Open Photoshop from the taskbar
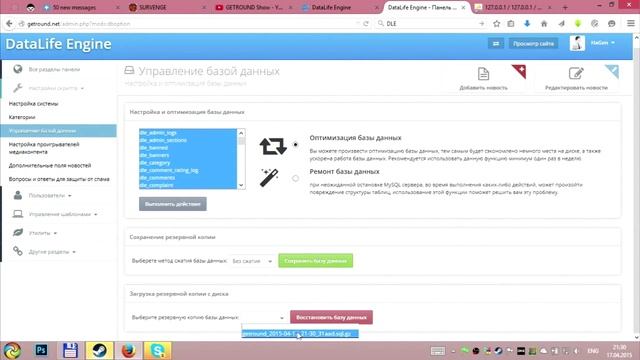This screenshot has width=640, height=360. (41, 350)
